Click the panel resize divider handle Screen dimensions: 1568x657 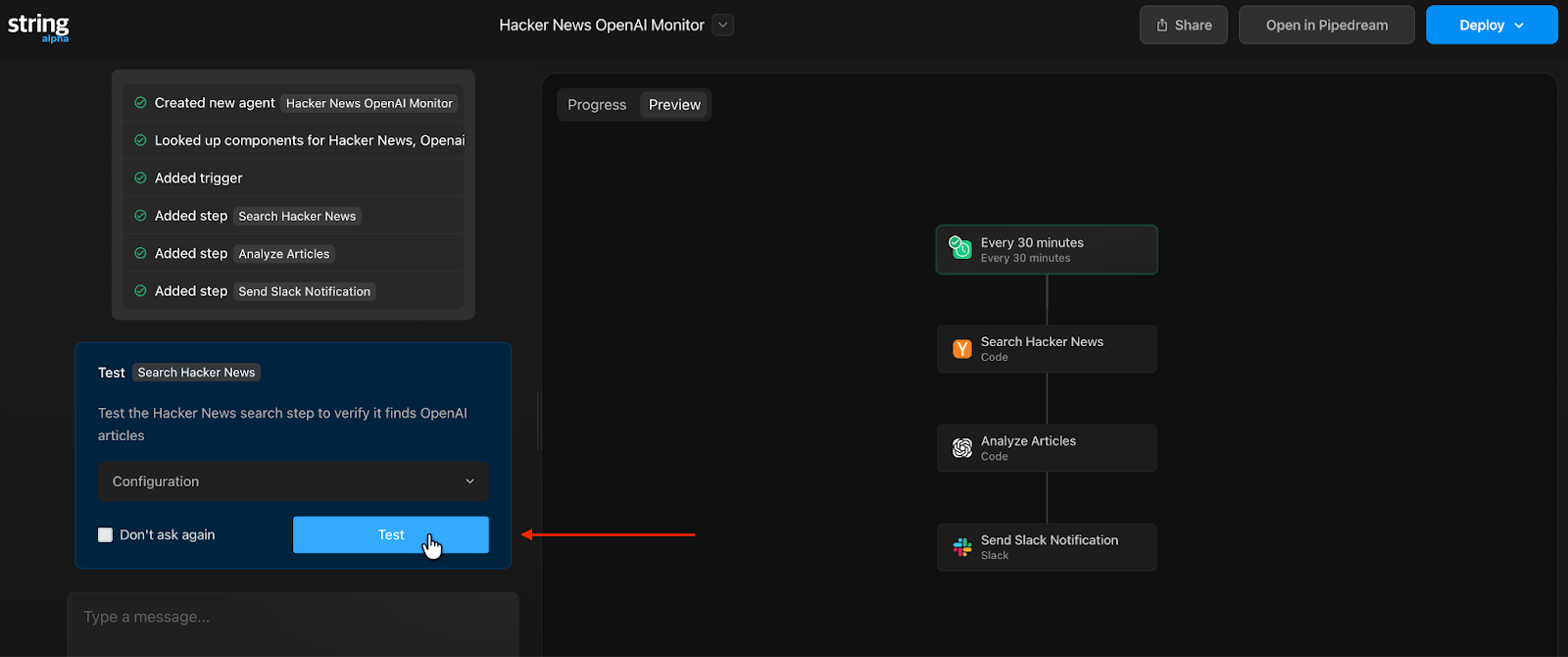click(538, 422)
